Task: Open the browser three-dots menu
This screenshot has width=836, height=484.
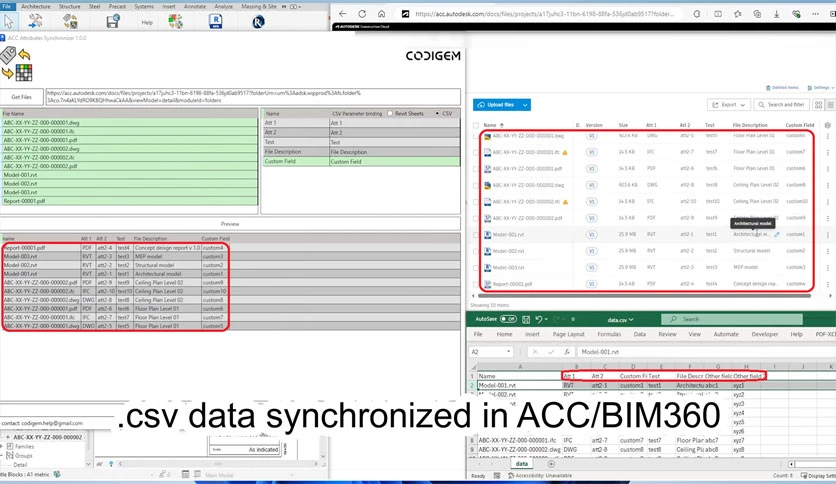Action: 816,14
